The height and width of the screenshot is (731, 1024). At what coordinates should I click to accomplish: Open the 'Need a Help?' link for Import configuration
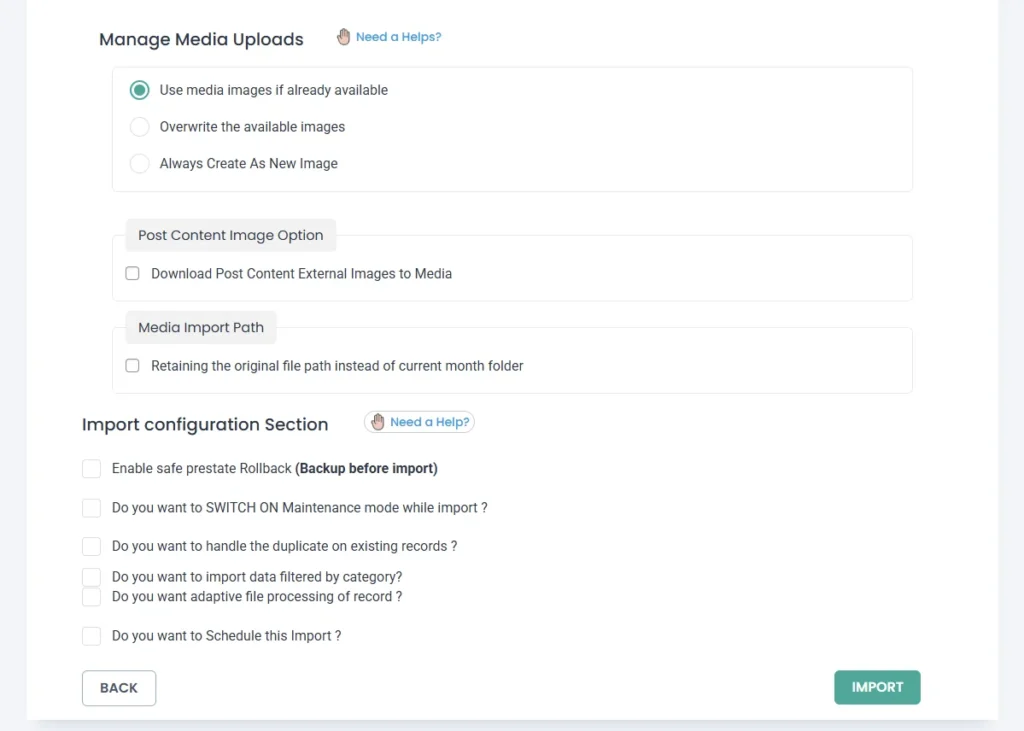tap(429, 422)
